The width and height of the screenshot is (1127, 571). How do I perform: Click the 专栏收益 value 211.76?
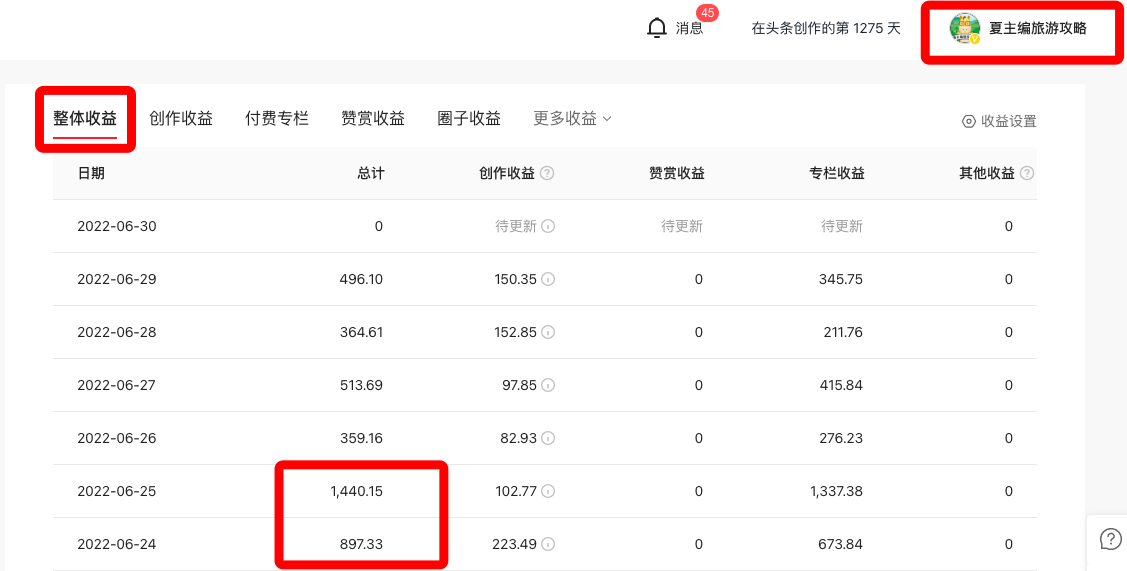tap(842, 332)
